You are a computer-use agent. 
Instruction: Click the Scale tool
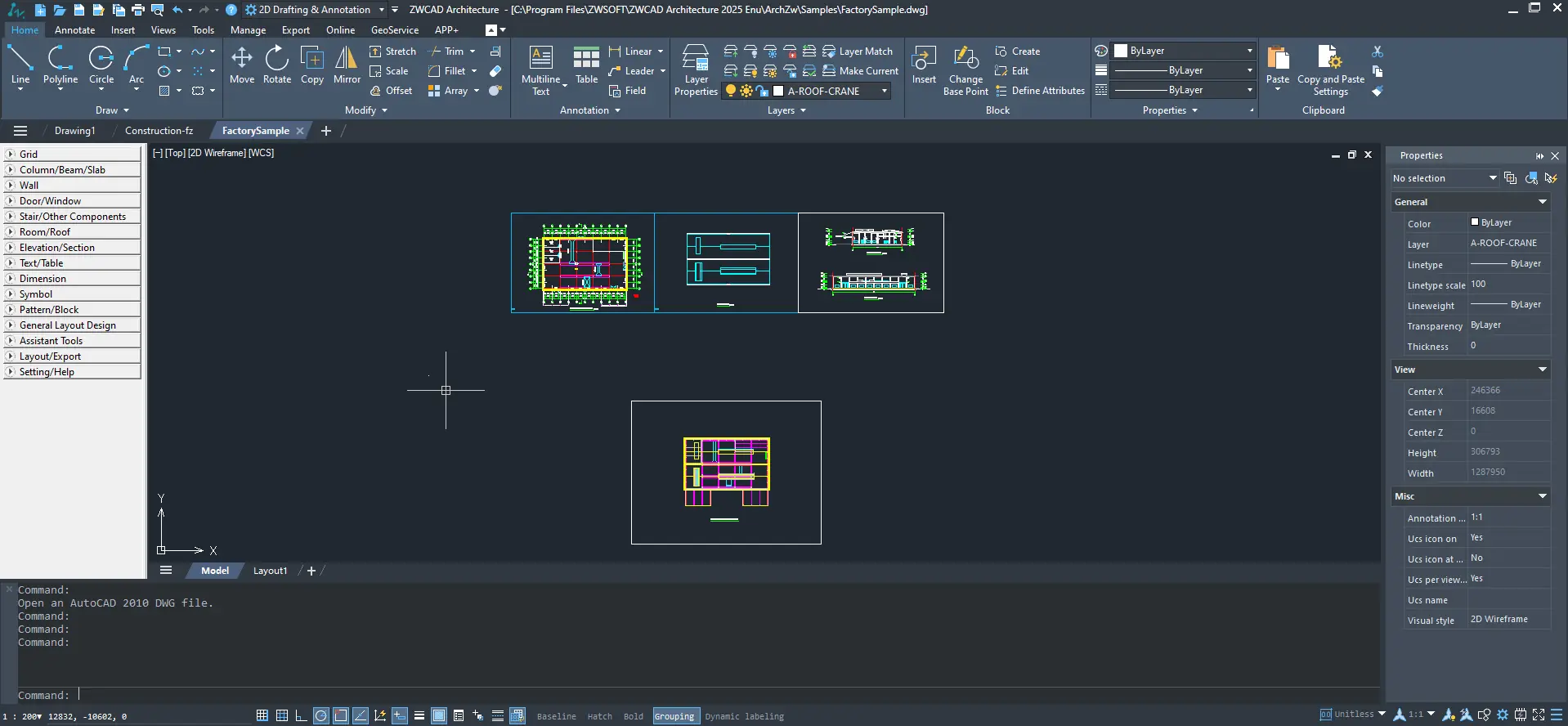tap(388, 71)
